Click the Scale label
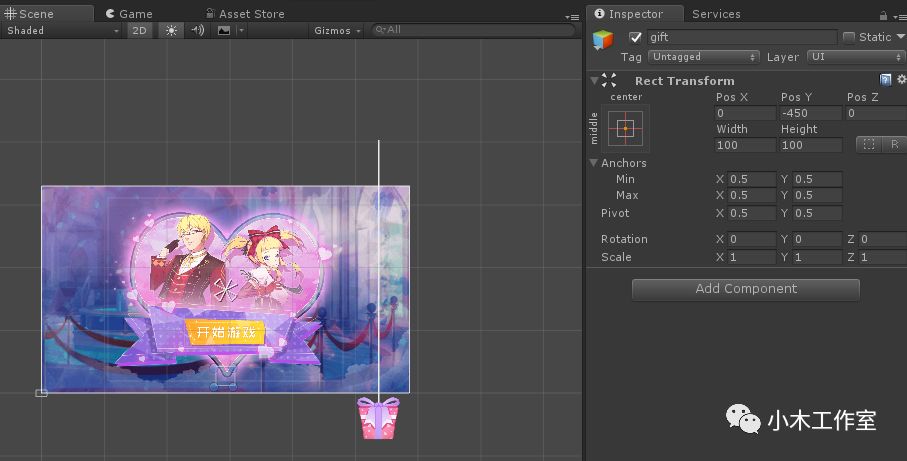The width and height of the screenshot is (907, 461). 616,257
